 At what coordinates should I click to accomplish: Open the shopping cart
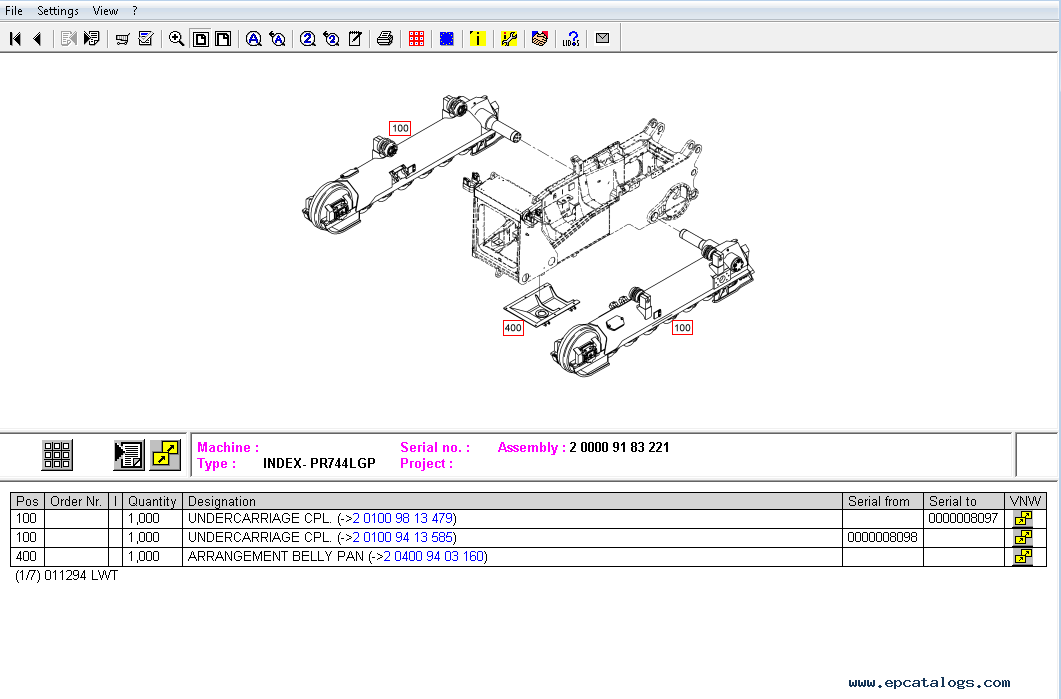122,39
